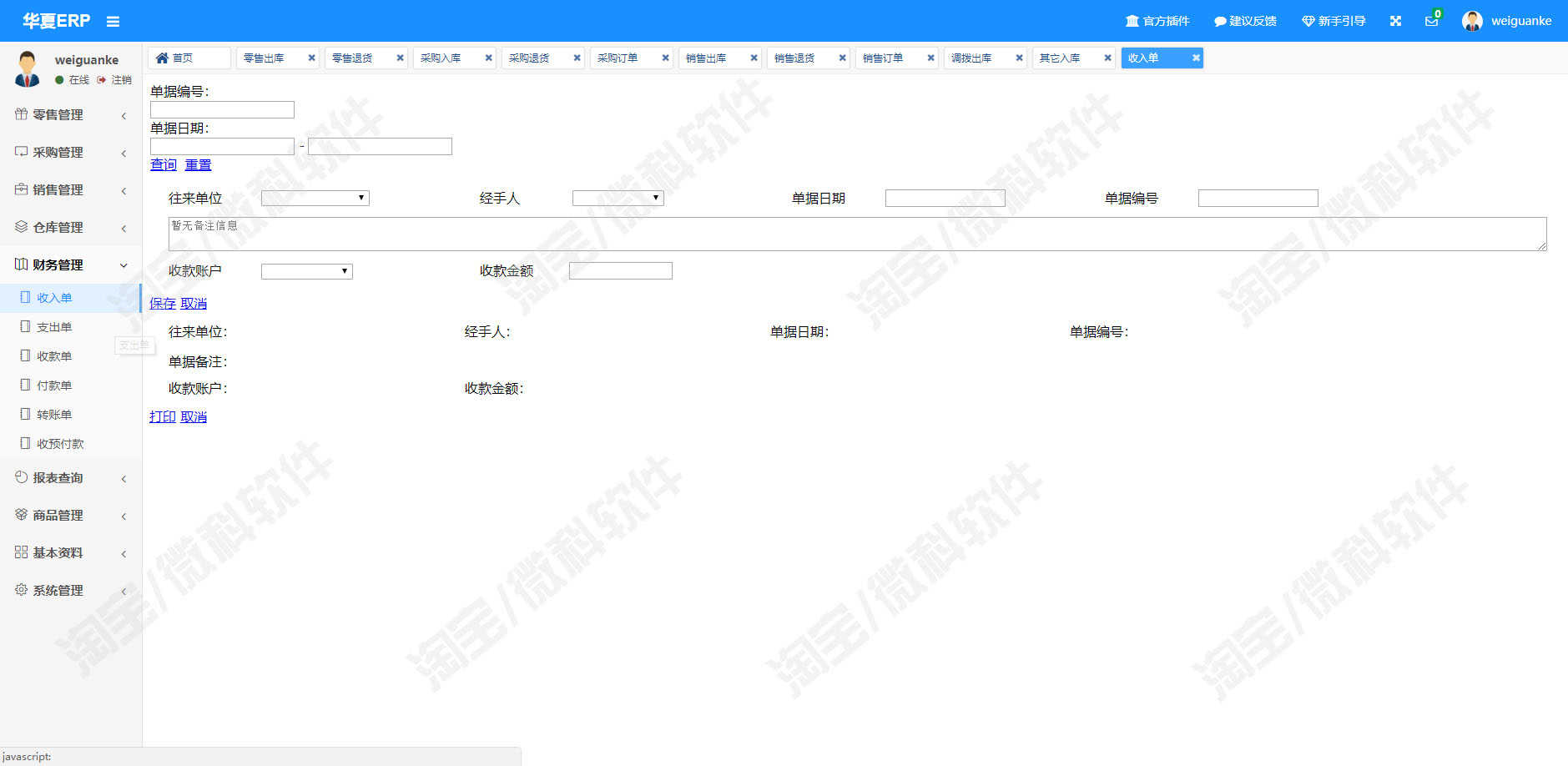Click 保存 save link
Image resolution: width=1568 pixels, height=766 pixels.
(163, 303)
